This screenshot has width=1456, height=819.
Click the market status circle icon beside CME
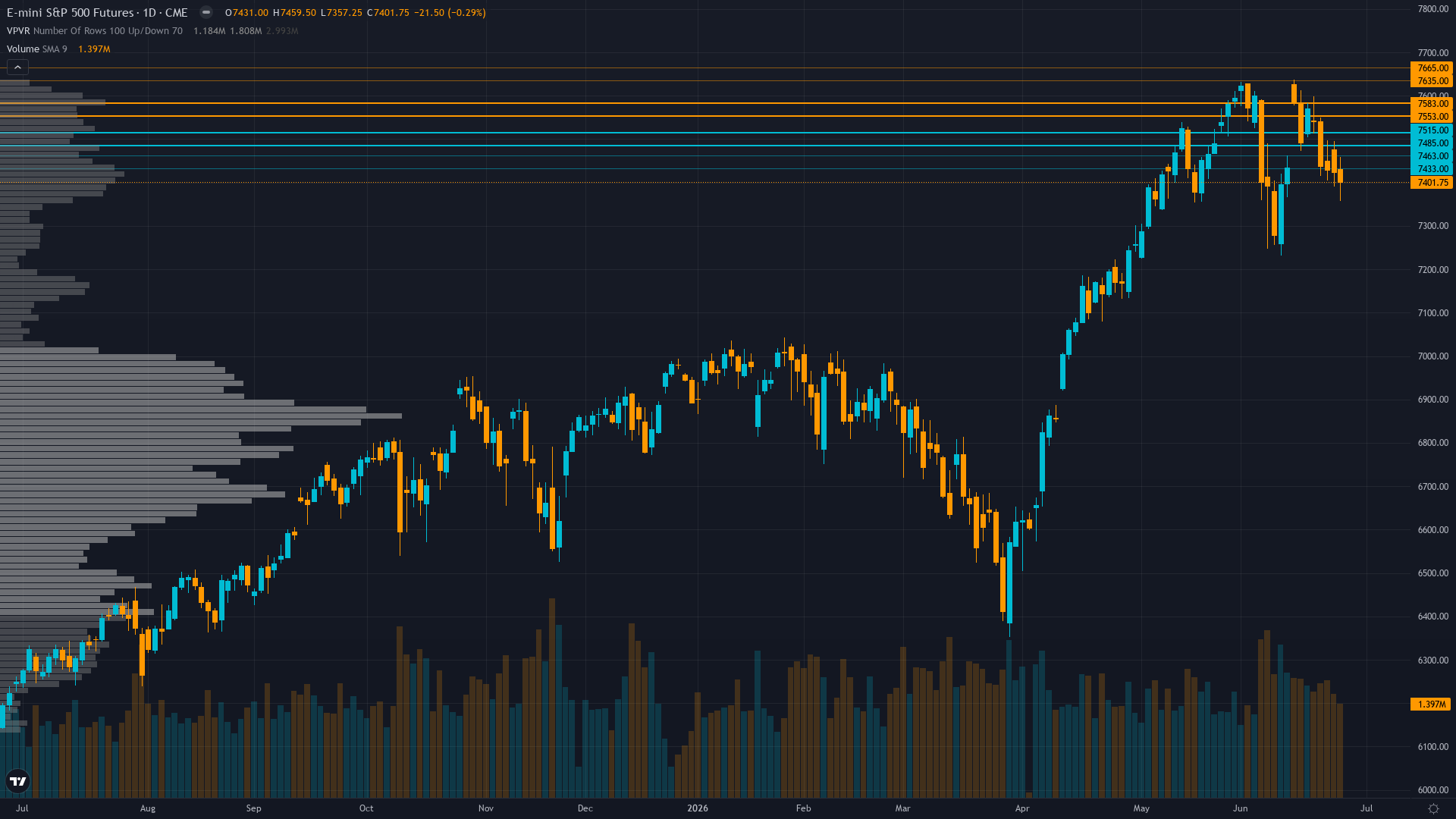tap(206, 12)
